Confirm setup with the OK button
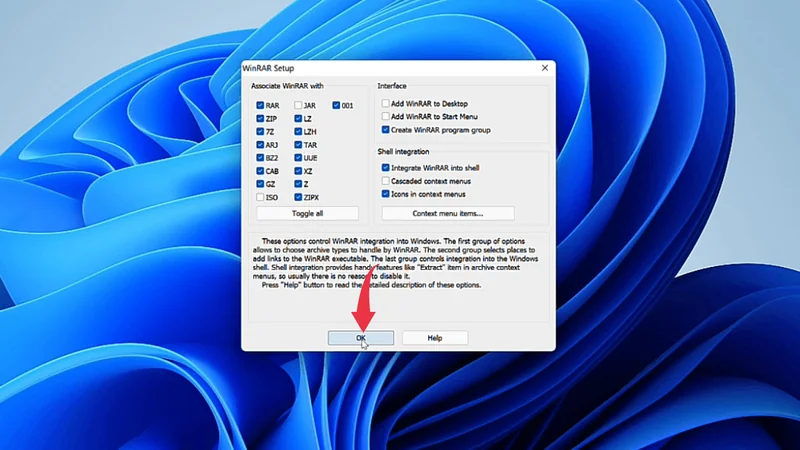Screen dimensions: 800x450 (x=361, y=338)
